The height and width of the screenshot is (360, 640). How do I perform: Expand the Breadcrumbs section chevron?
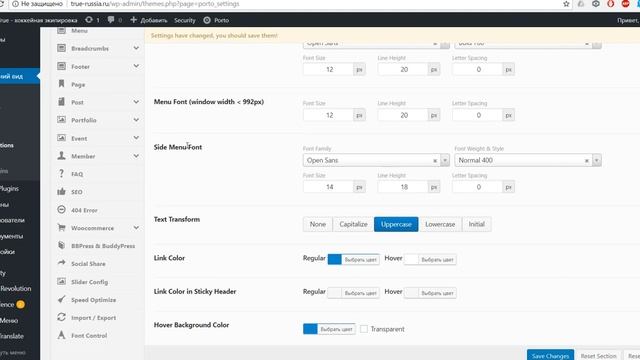(x=136, y=48)
